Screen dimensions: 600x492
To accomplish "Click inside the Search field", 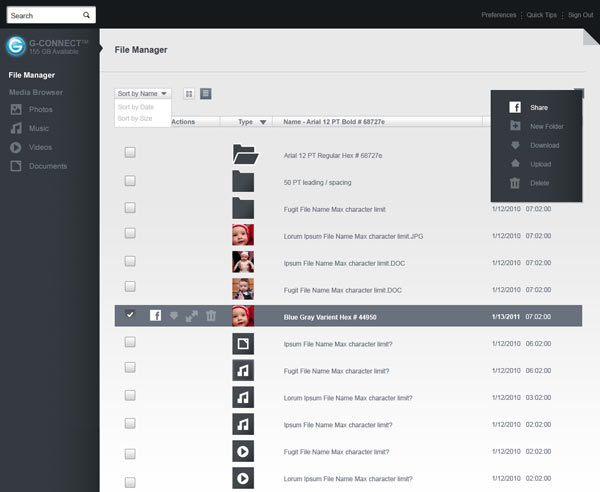I will pos(44,16).
